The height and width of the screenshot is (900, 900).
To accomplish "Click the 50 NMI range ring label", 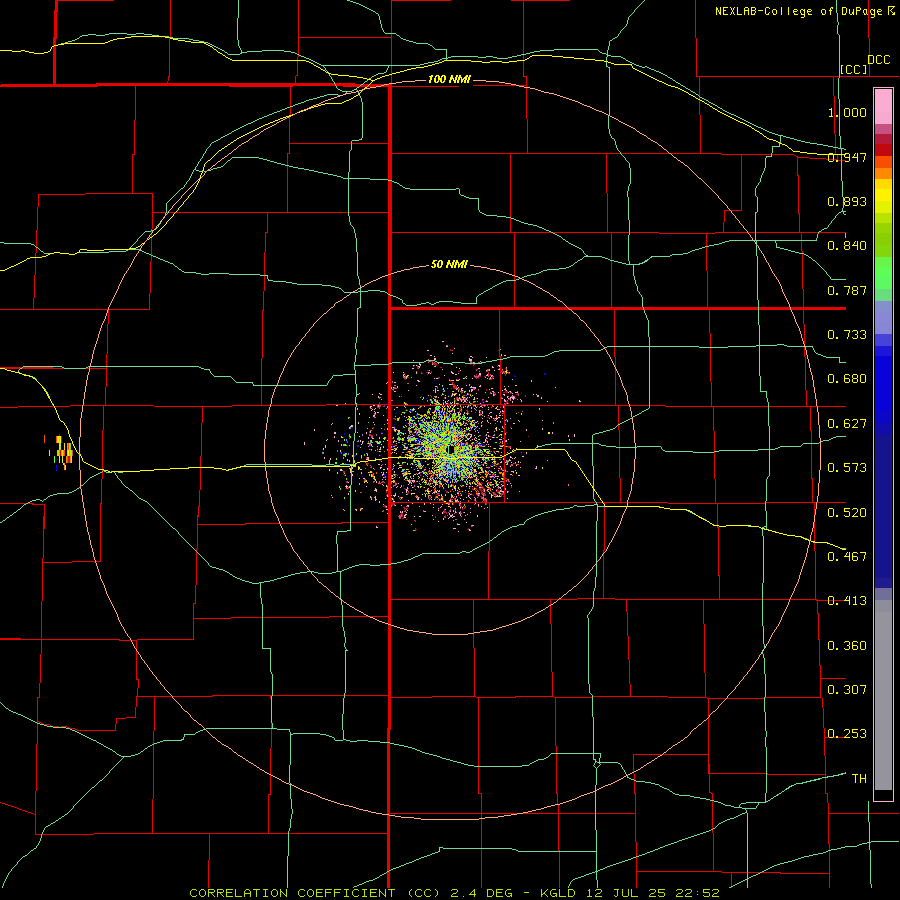I will coord(449,264).
